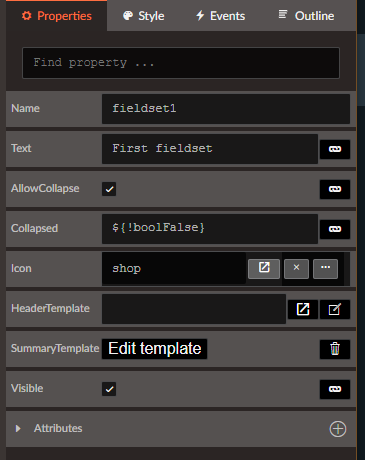Add a new attribute with the plus circle

coord(338,429)
